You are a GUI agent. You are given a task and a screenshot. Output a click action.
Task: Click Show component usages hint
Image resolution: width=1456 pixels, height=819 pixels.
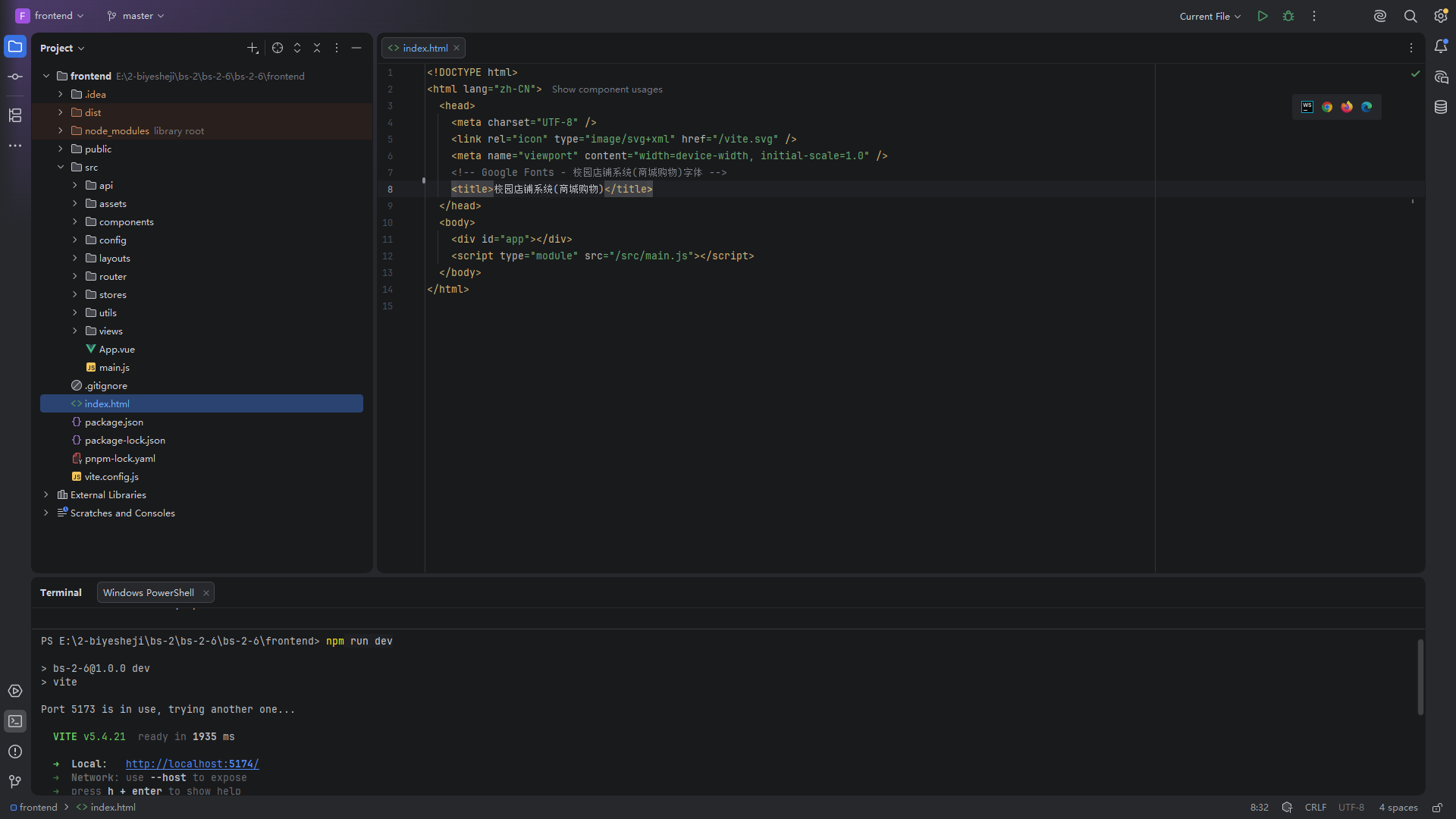tap(607, 89)
